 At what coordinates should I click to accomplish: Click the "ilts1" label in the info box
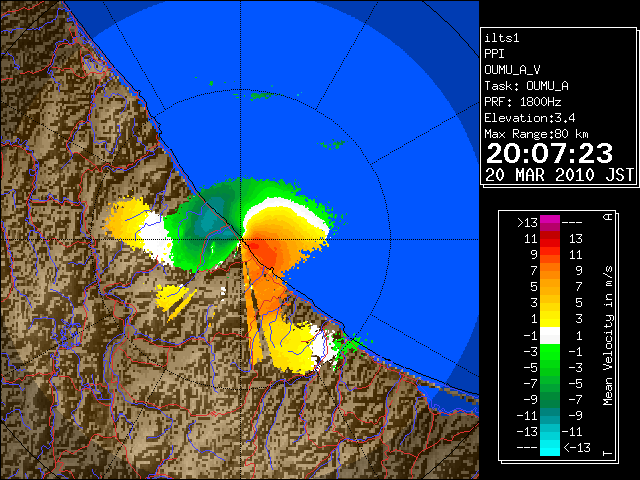pyautogui.click(x=502, y=38)
